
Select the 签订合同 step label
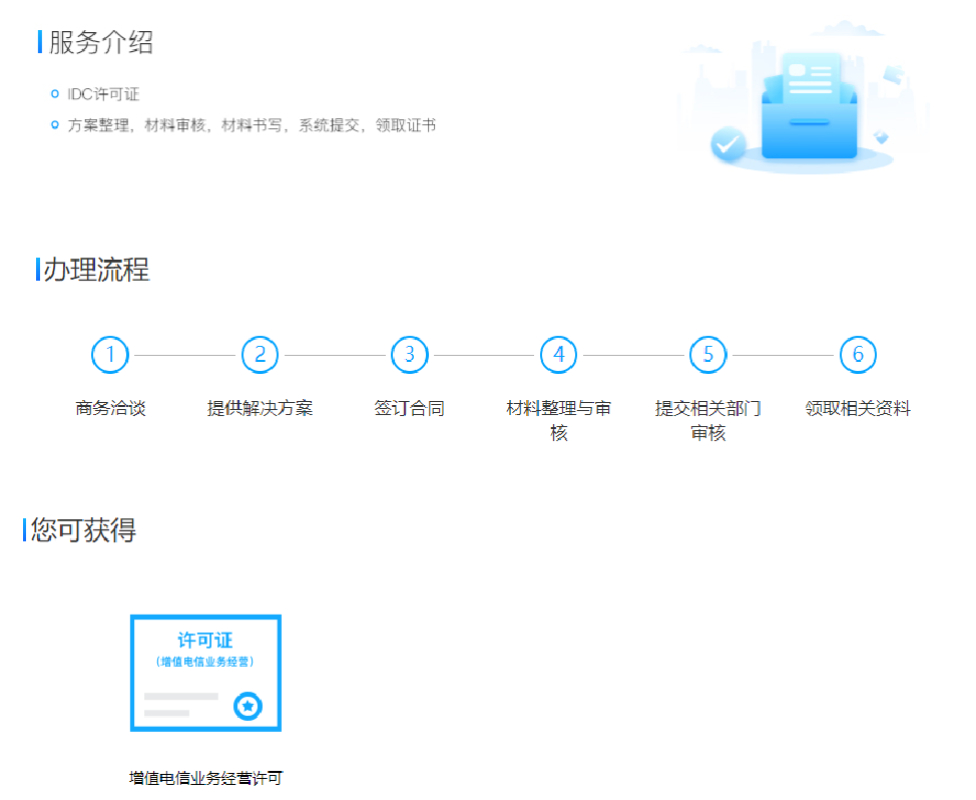click(409, 408)
